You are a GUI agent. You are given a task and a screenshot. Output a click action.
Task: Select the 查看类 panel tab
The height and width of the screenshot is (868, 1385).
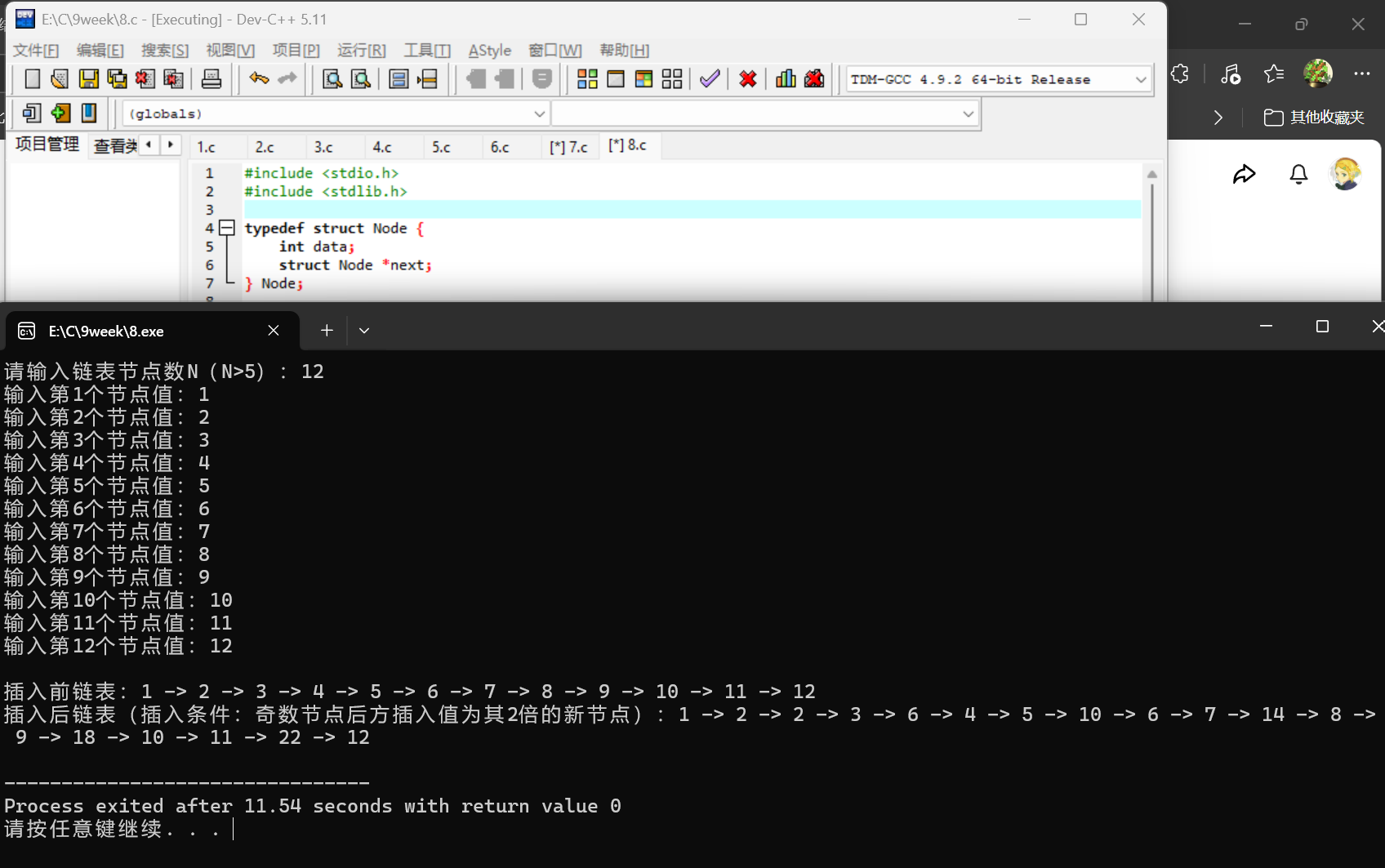click(115, 145)
